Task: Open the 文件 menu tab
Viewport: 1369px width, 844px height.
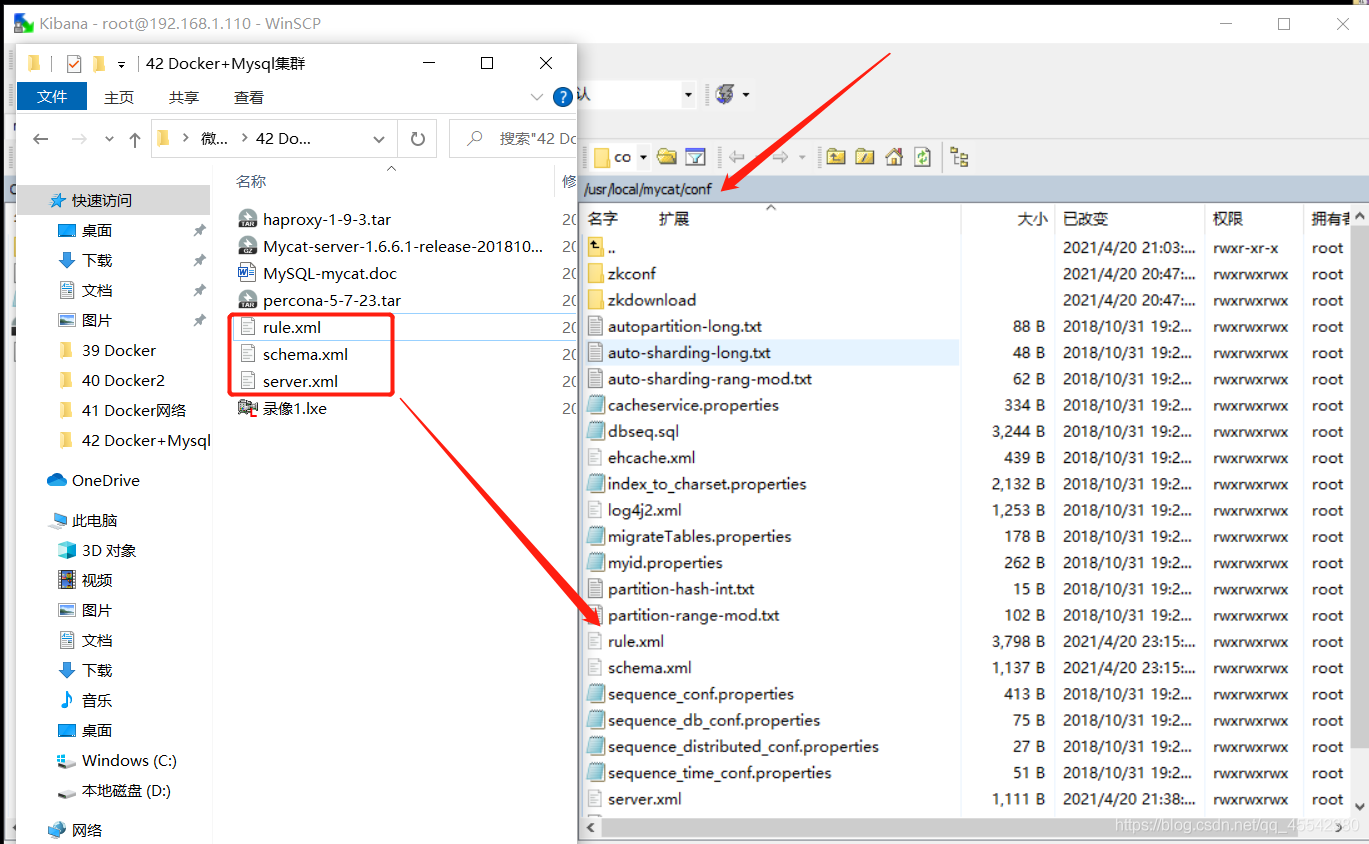Action: [52, 97]
